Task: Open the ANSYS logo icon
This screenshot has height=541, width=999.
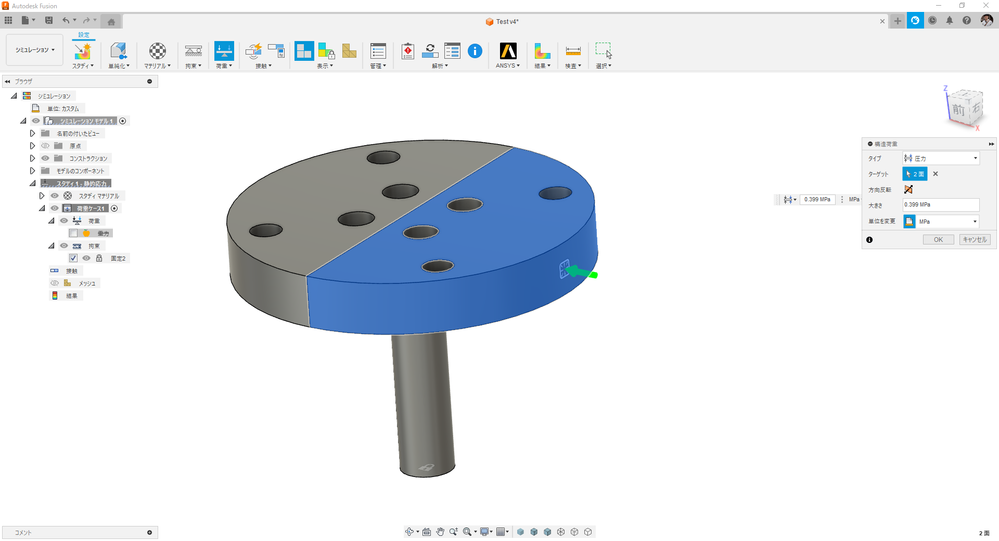Action: 508,51
